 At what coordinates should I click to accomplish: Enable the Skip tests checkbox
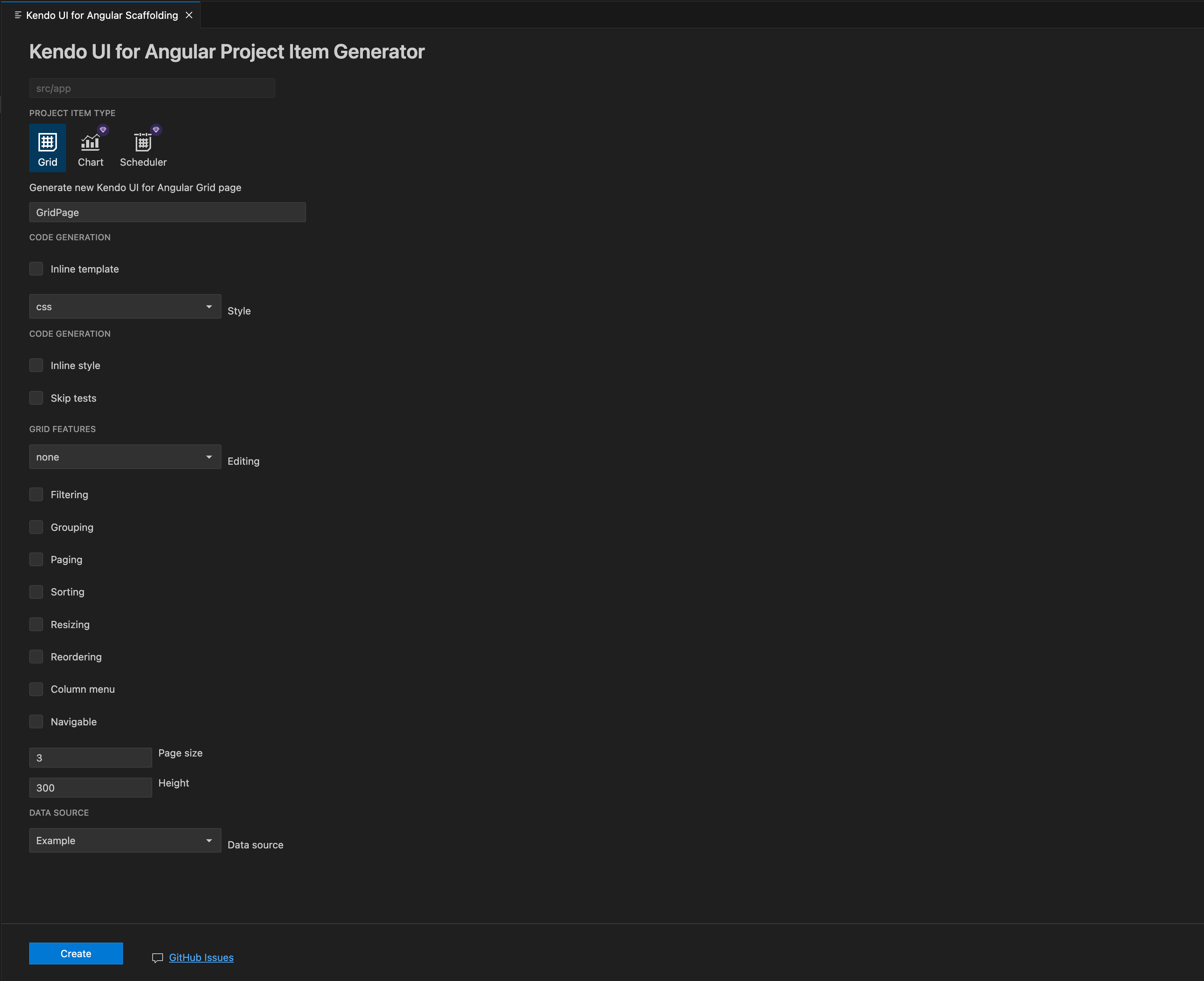point(36,397)
